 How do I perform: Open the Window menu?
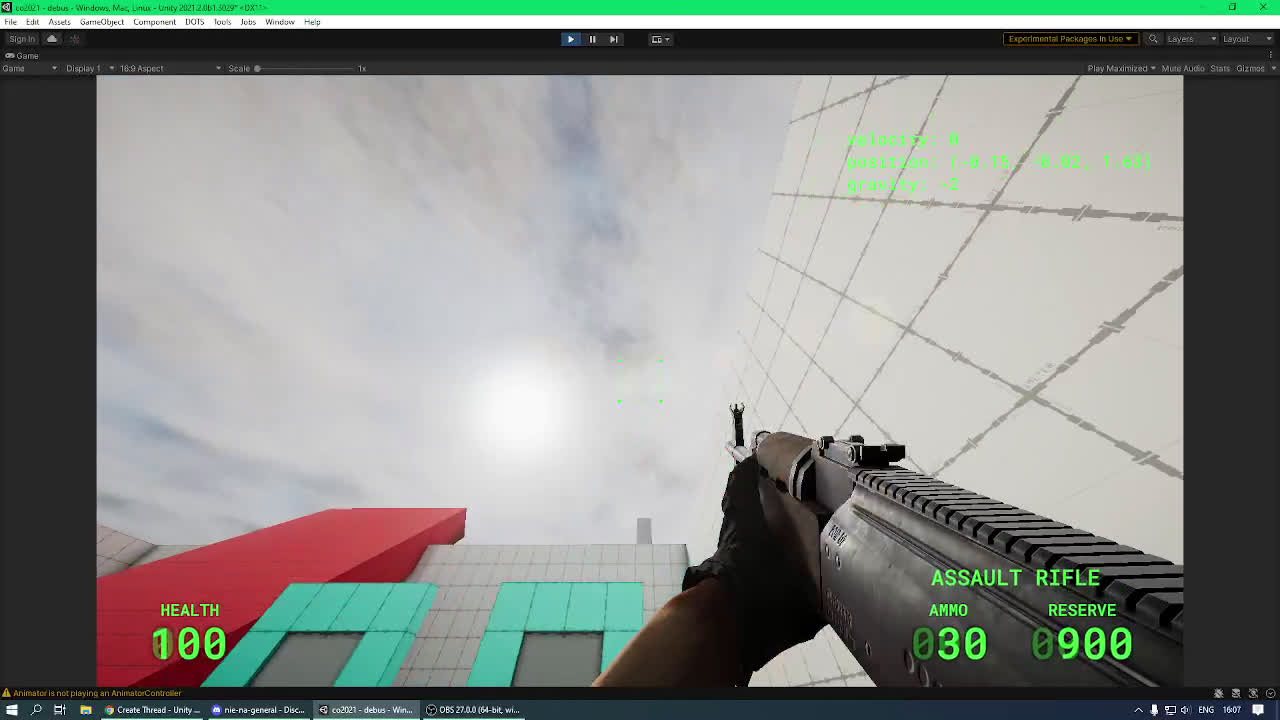(x=279, y=22)
